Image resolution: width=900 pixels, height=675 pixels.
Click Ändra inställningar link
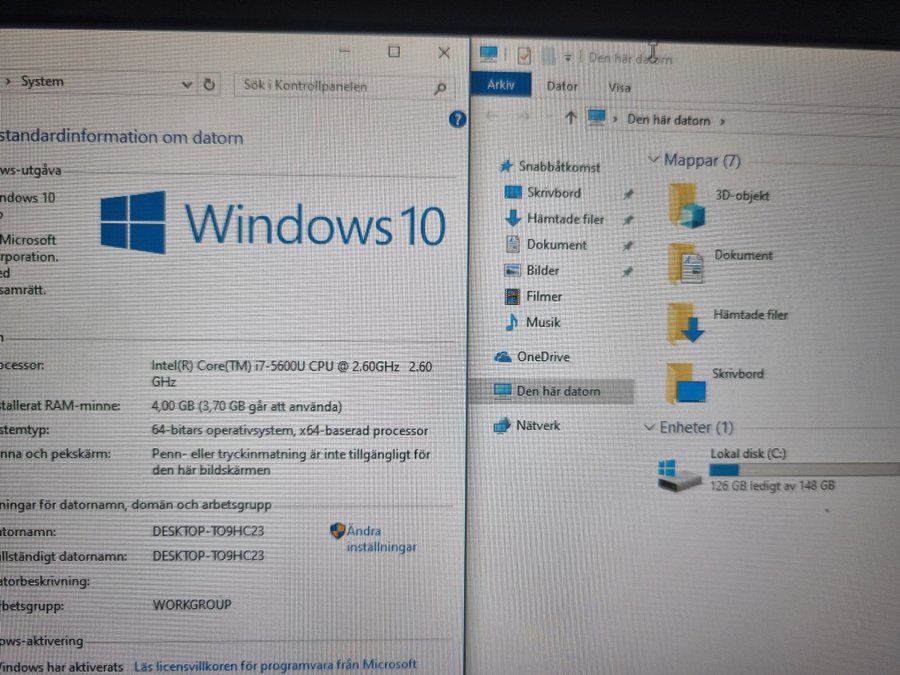[x=380, y=539]
